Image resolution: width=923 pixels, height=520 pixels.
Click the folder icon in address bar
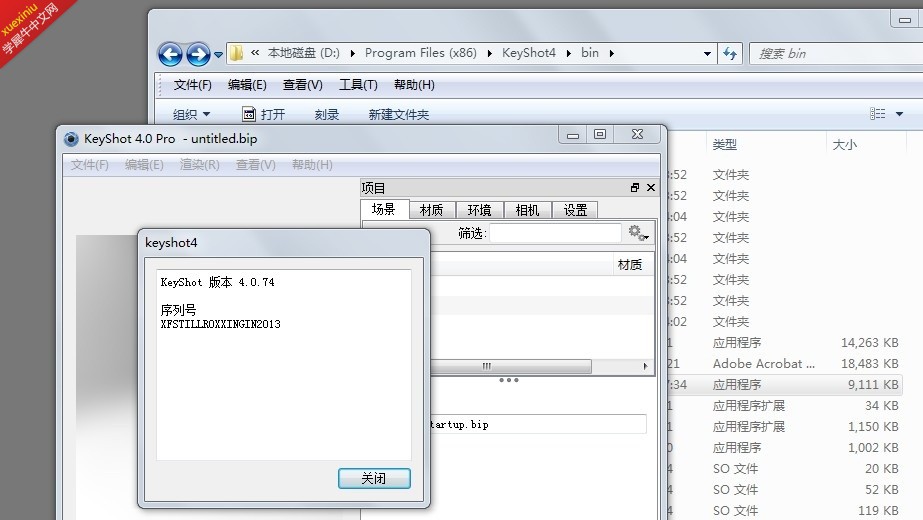236,53
